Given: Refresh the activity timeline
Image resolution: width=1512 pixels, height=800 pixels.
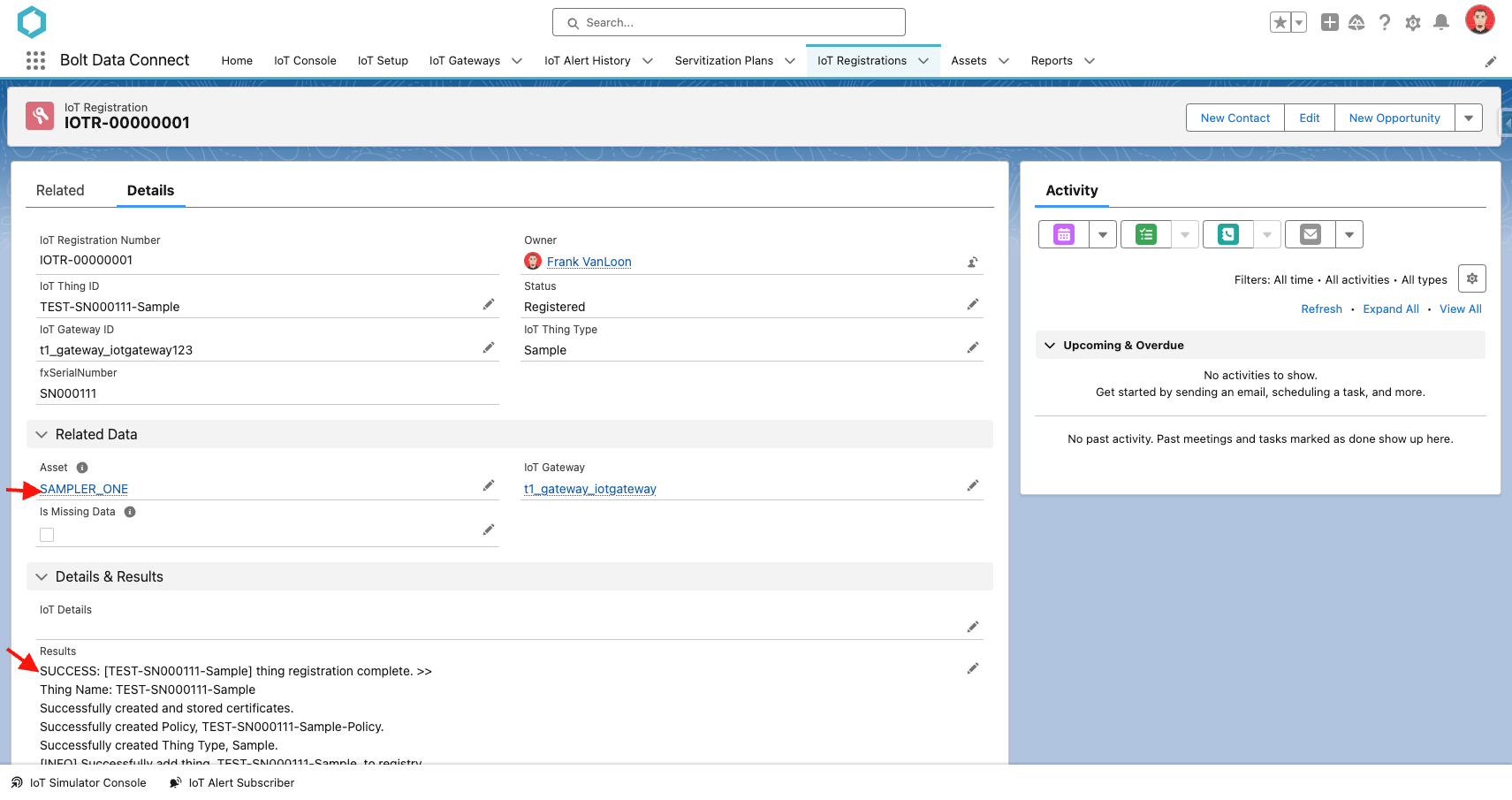Looking at the screenshot, I should (x=1321, y=309).
